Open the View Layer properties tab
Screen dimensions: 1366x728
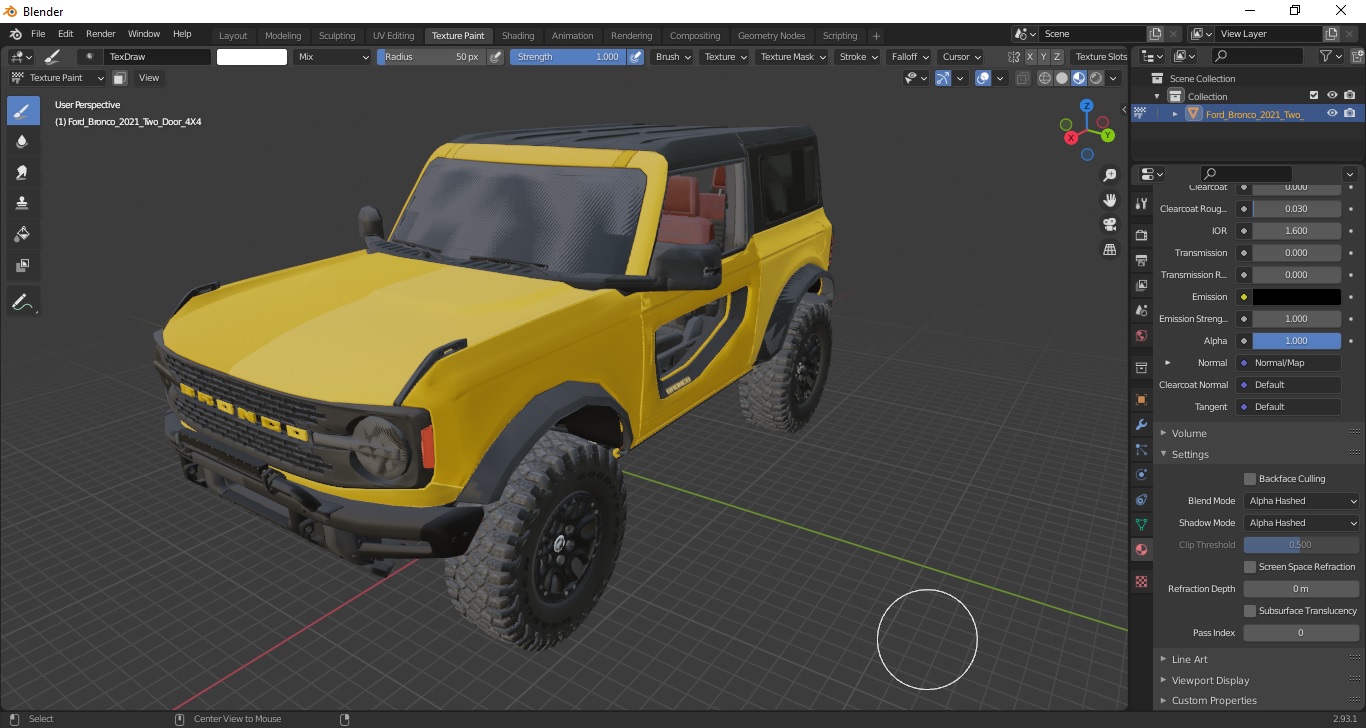(1141, 285)
